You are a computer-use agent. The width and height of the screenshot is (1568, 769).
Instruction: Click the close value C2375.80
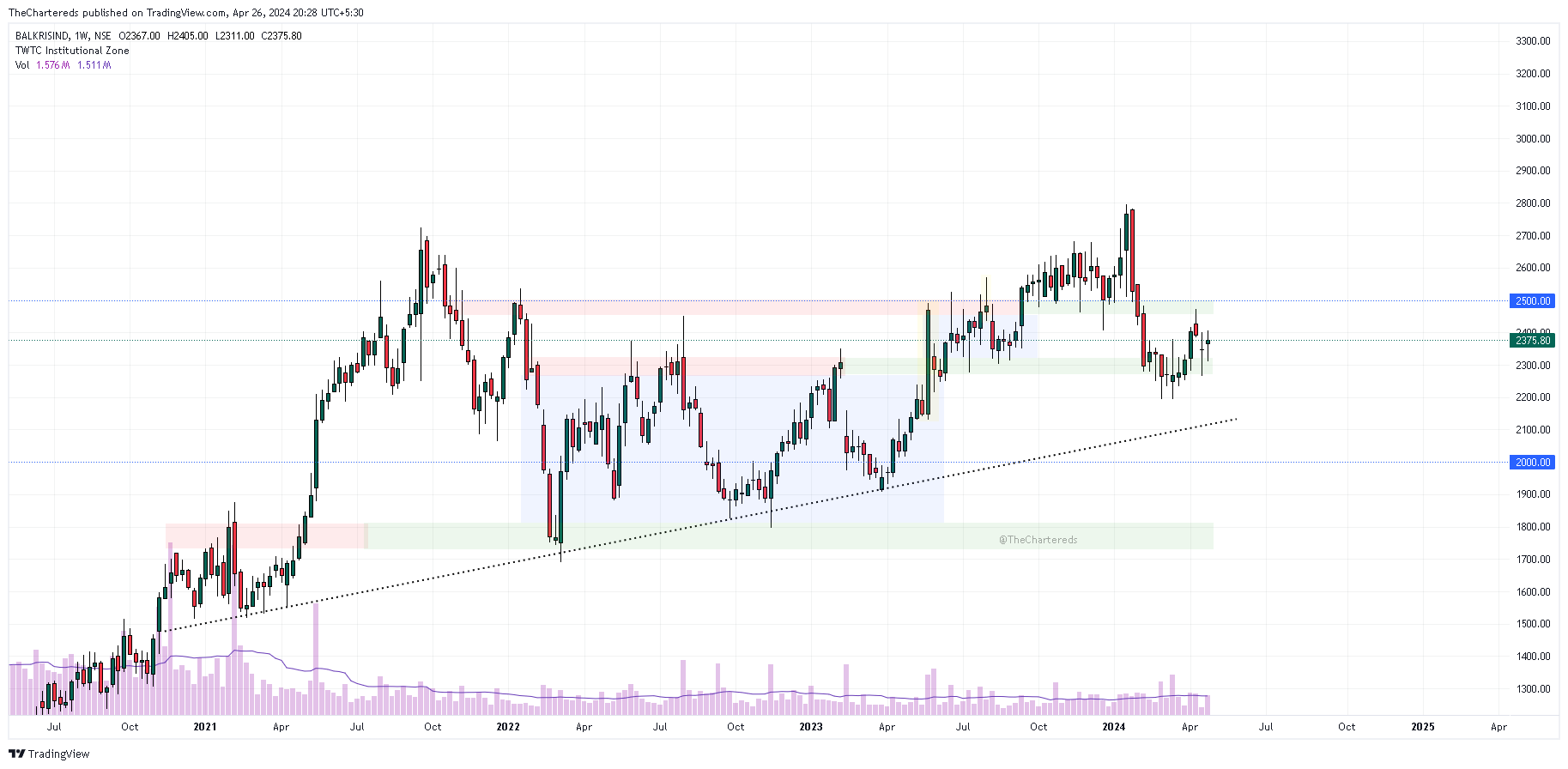[282, 36]
